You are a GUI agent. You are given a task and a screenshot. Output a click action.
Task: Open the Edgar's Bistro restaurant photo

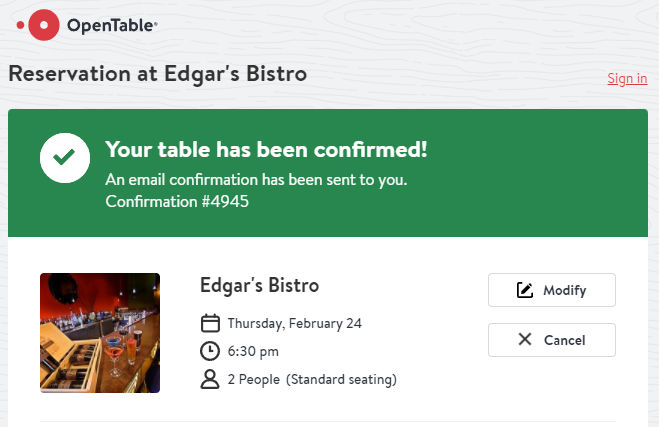click(100, 333)
